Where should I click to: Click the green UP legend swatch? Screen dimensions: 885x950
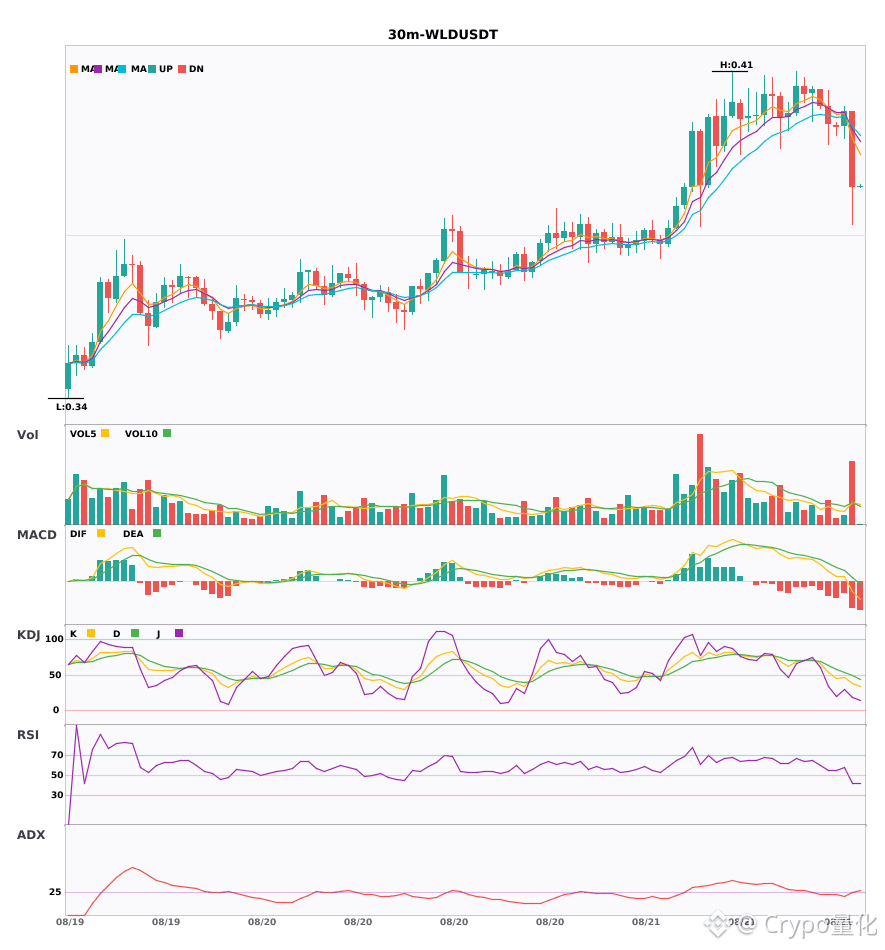click(152, 69)
